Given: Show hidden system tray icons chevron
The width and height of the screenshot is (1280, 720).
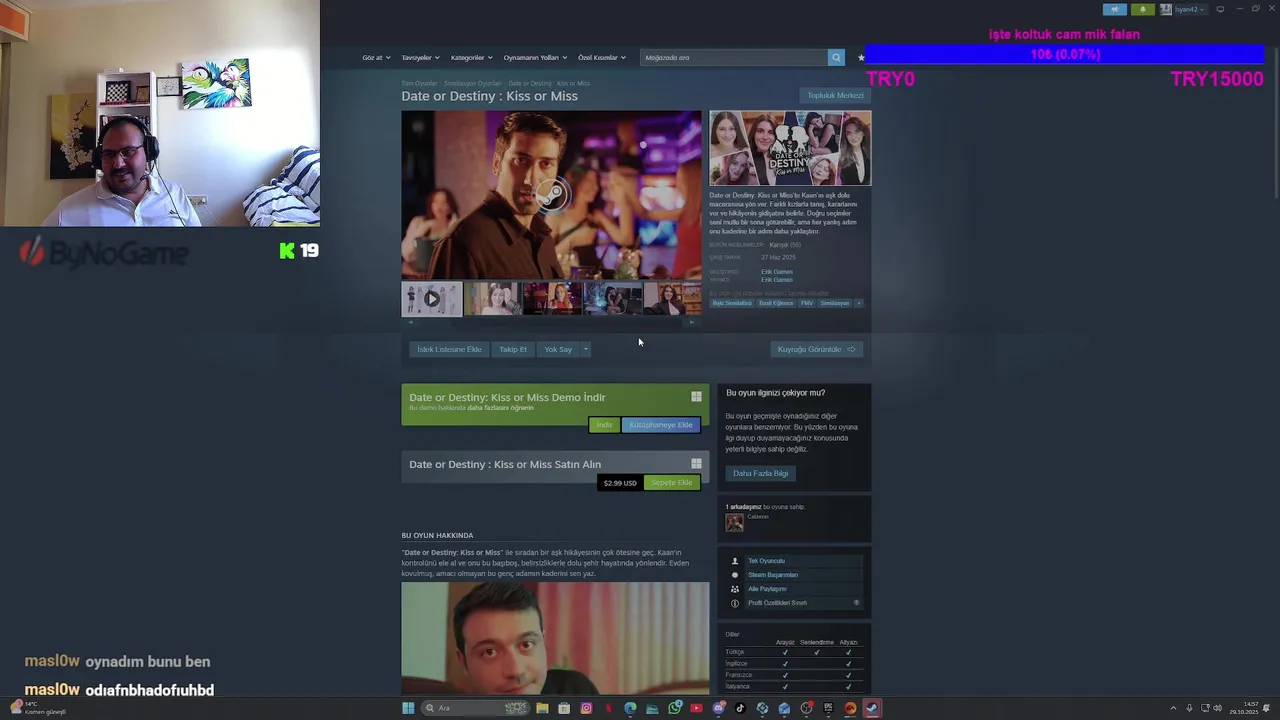Looking at the screenshot, I should click(x=1173, y=708).
